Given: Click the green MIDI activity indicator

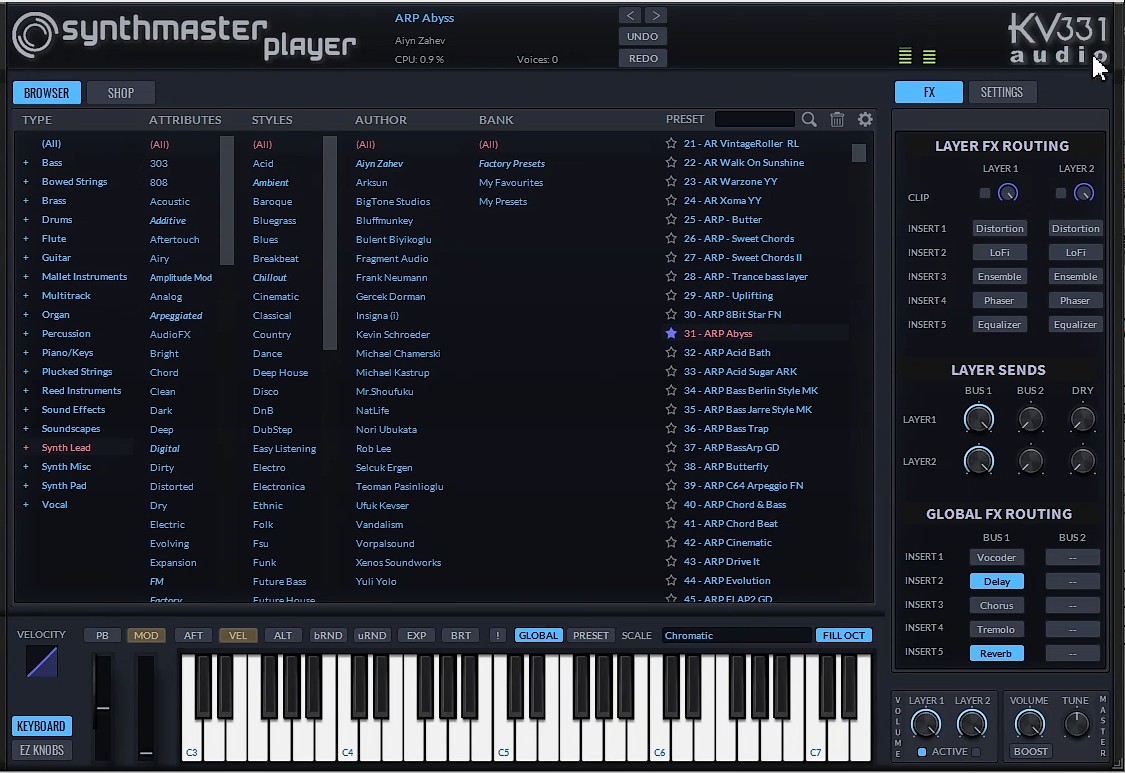Looking at the screenshot, I should [904, 55].
